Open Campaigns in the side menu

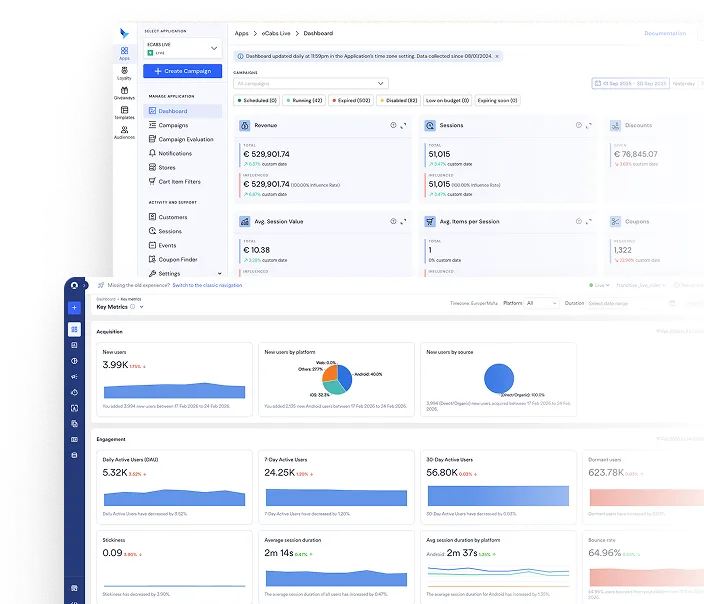[x=173, y=125]
